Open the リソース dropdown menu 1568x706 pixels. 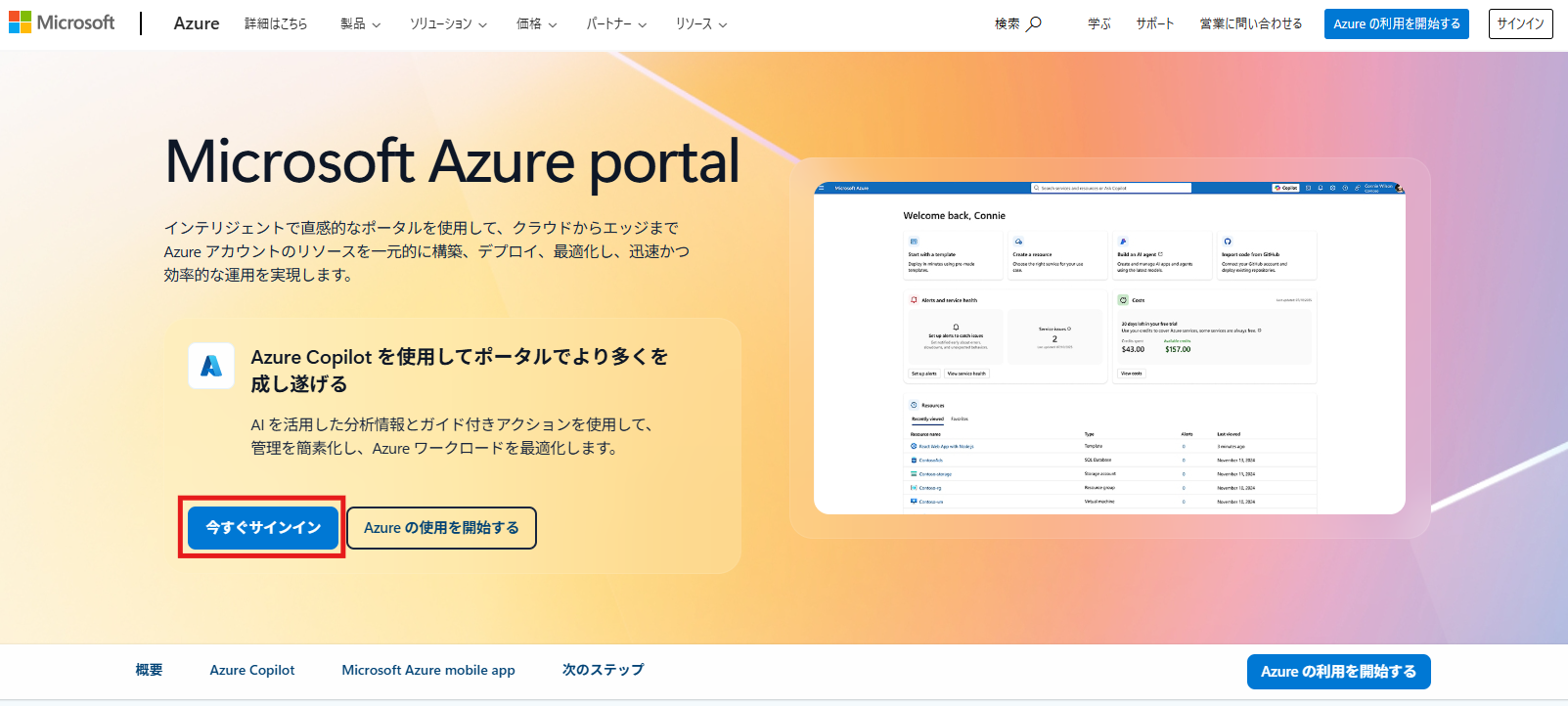coord(701,23)
